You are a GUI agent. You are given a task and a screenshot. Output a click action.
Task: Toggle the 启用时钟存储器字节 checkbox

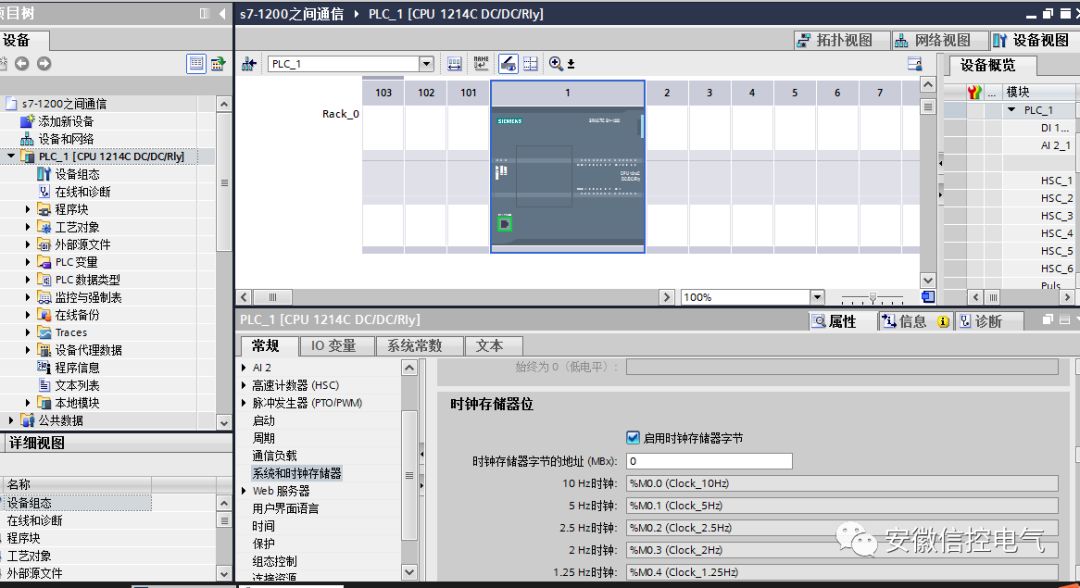coord(633,437)
